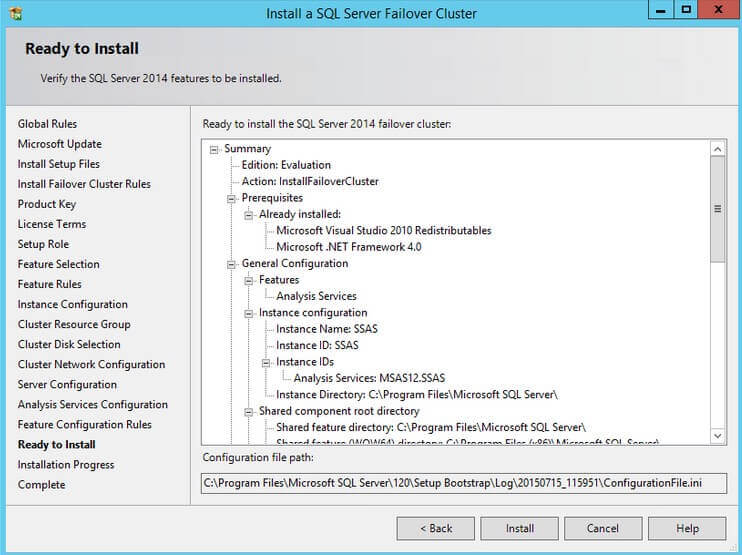The image size is (742, 555).
Task: Go to Product Key step
Action: pos(47,204)
